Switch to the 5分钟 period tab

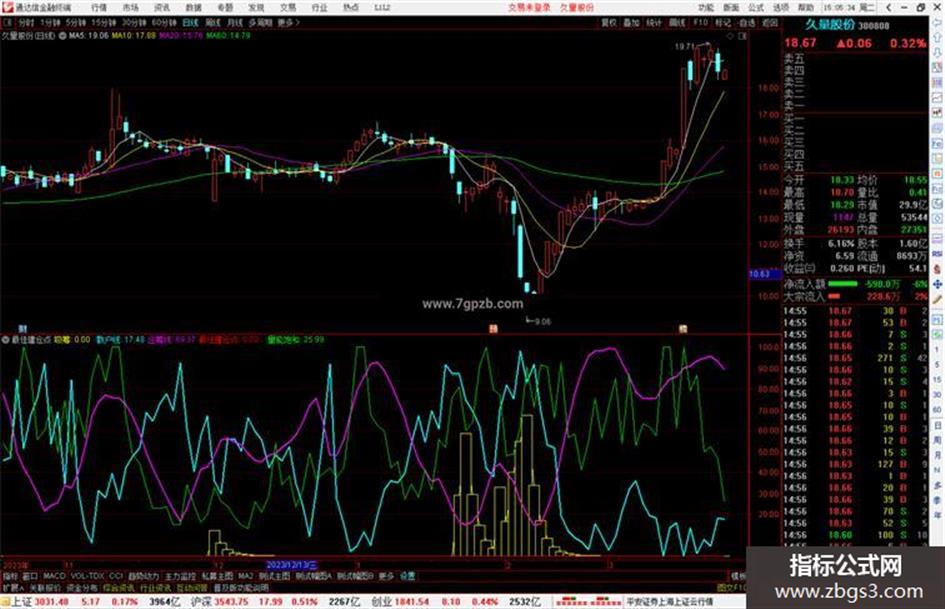point(75,22)
